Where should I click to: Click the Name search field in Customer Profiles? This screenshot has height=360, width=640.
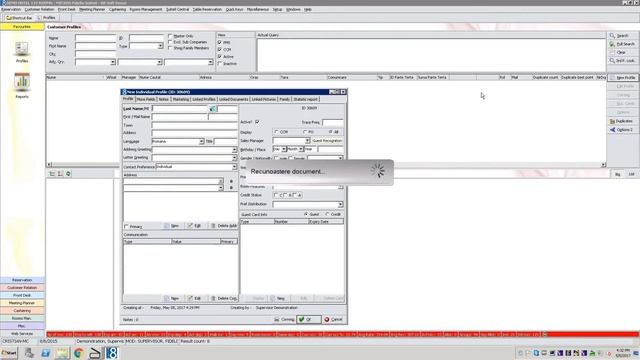(x=96, y=38)
